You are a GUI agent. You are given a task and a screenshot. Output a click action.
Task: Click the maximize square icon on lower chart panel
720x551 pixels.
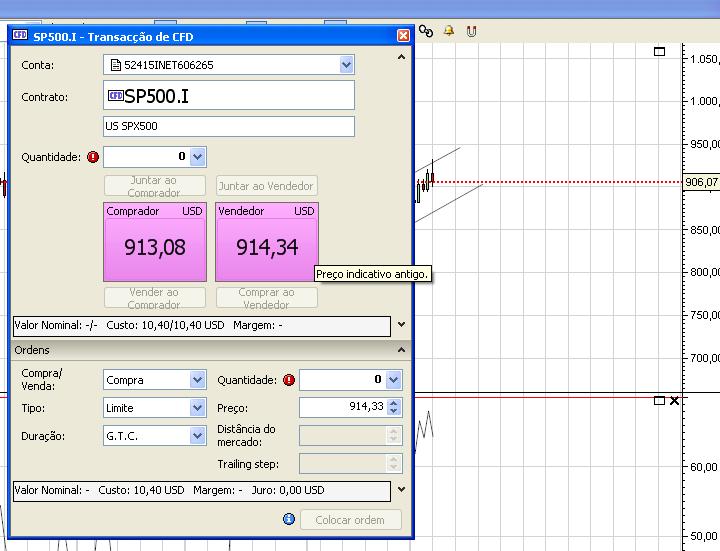[659, 401]
